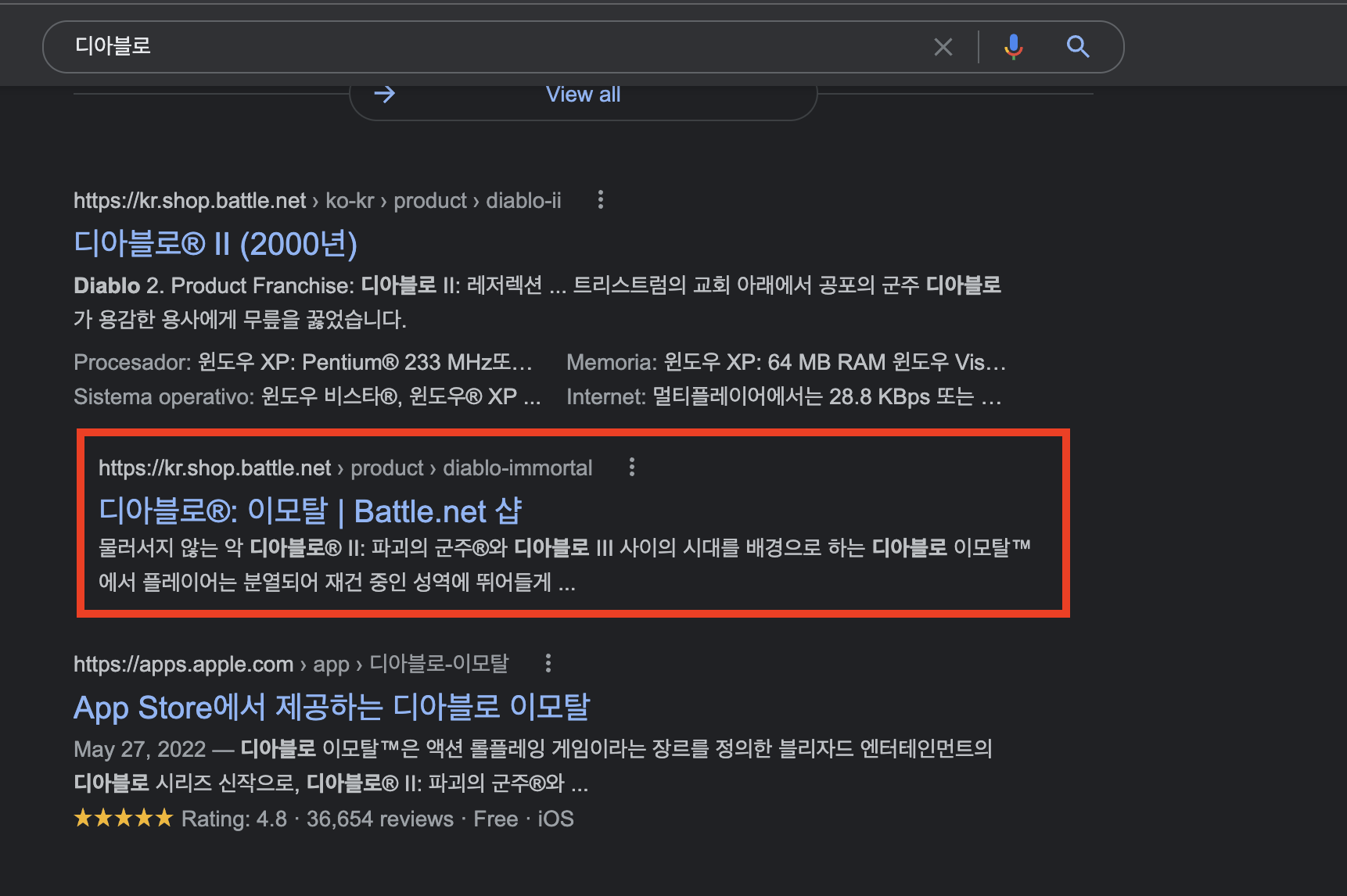Click the View all link
Viewport: 1347px width, 896px height.
pos(584,95)
